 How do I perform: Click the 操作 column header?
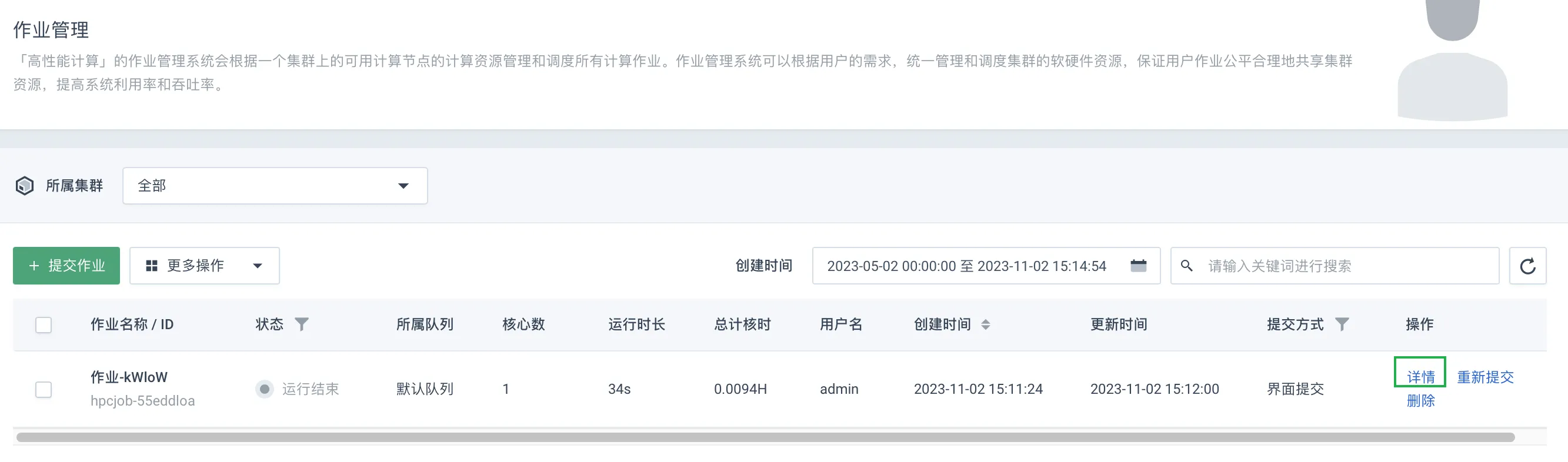pyautogui.click(x=1419, y=324)
